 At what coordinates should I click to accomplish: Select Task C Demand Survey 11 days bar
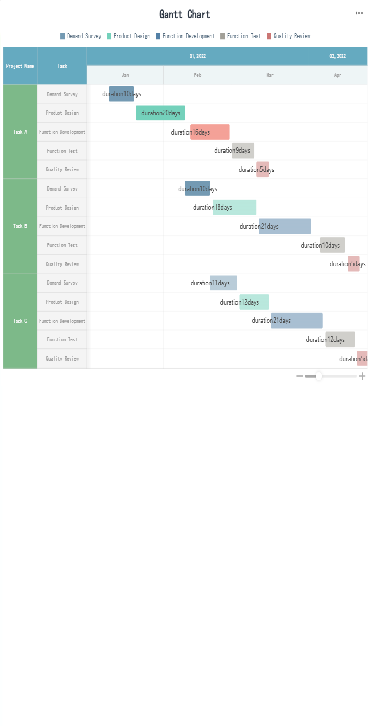point(224,283)
